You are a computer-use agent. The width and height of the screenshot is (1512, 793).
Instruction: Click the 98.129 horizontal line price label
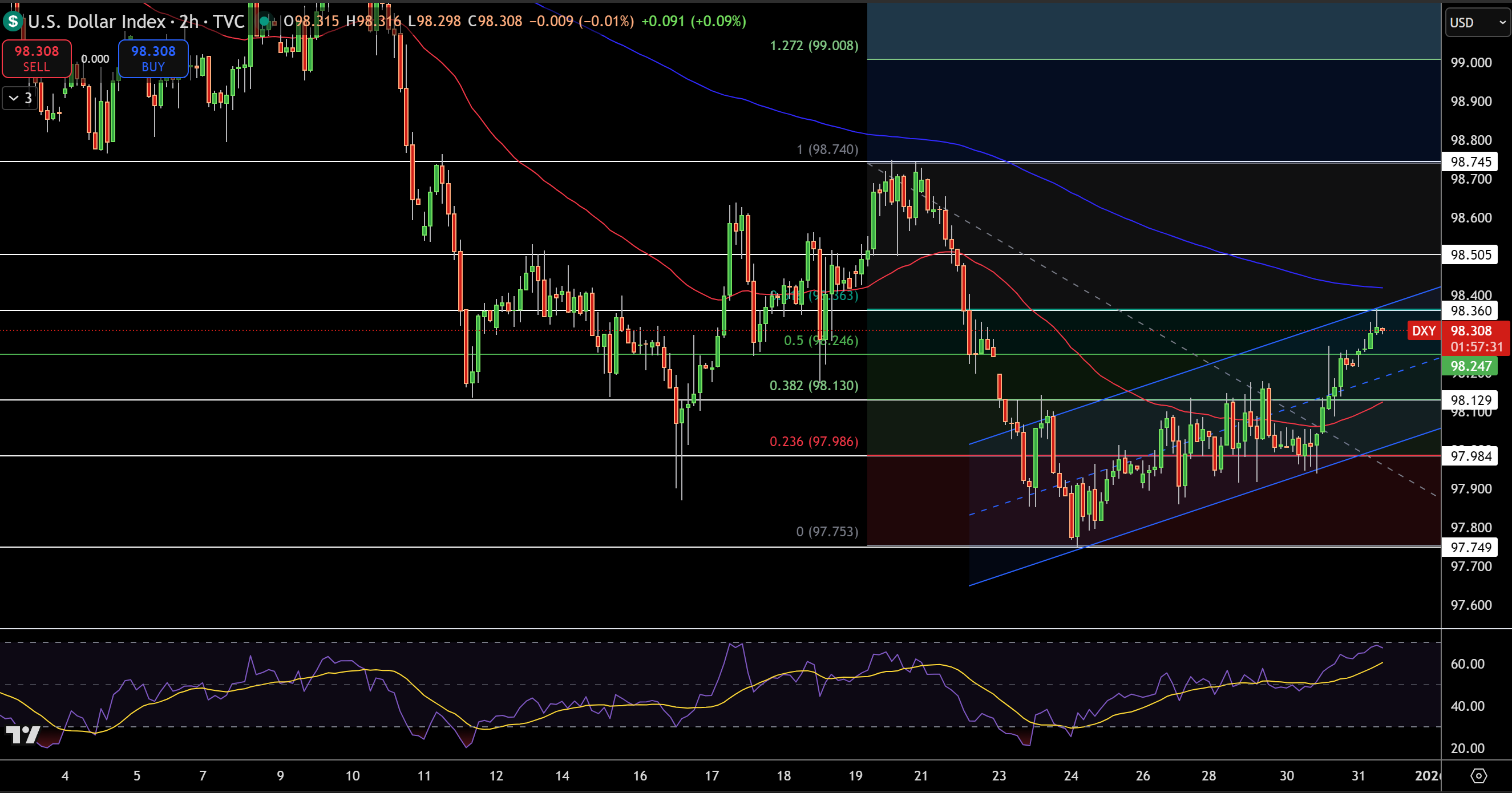tap(1470, 400)
